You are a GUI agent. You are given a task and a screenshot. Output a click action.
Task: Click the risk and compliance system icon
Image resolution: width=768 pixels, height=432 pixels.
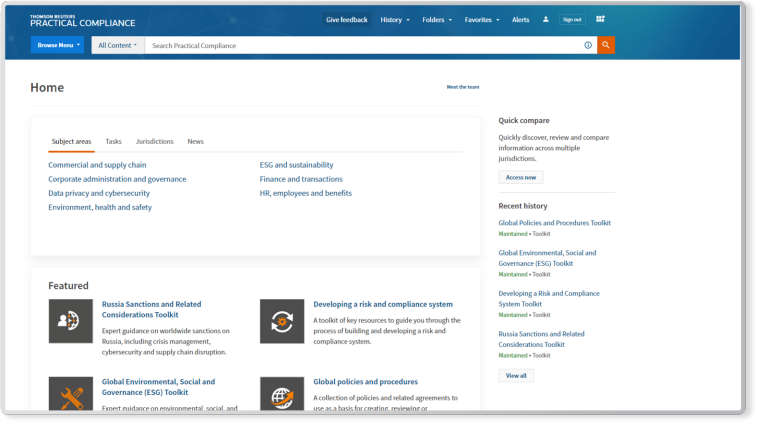click(282, 321)
